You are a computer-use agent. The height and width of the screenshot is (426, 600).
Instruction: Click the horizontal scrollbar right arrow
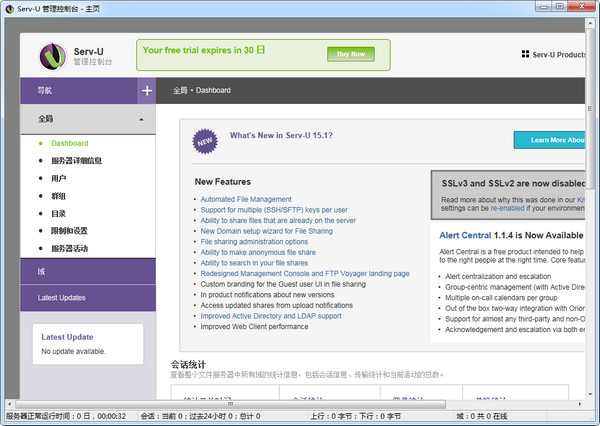580,404
